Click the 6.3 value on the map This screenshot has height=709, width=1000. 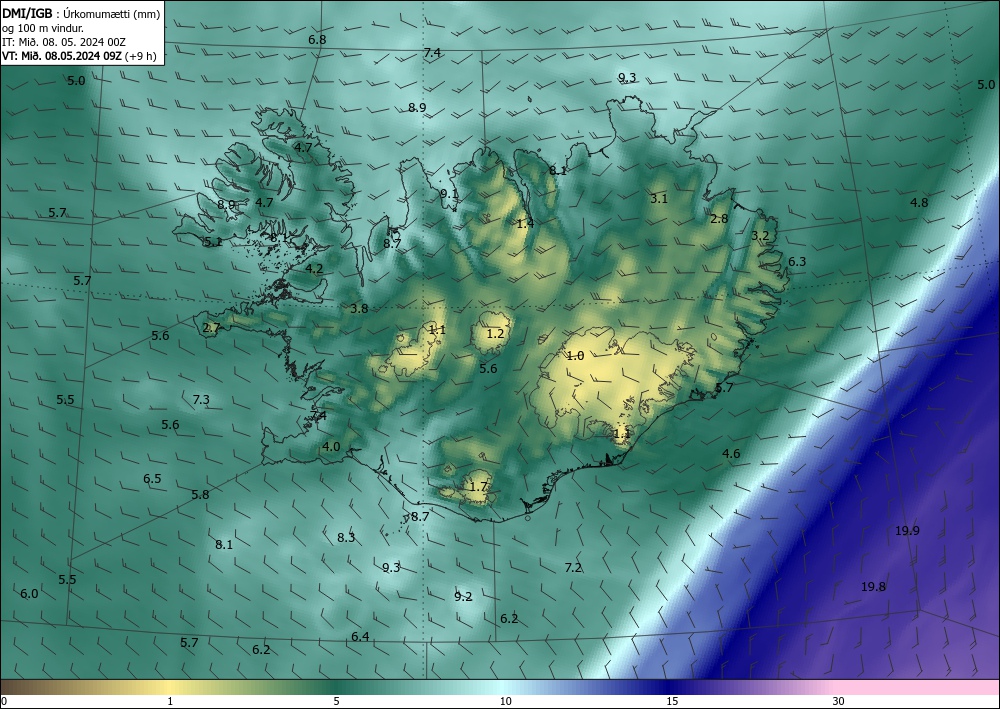coord(797,261)
